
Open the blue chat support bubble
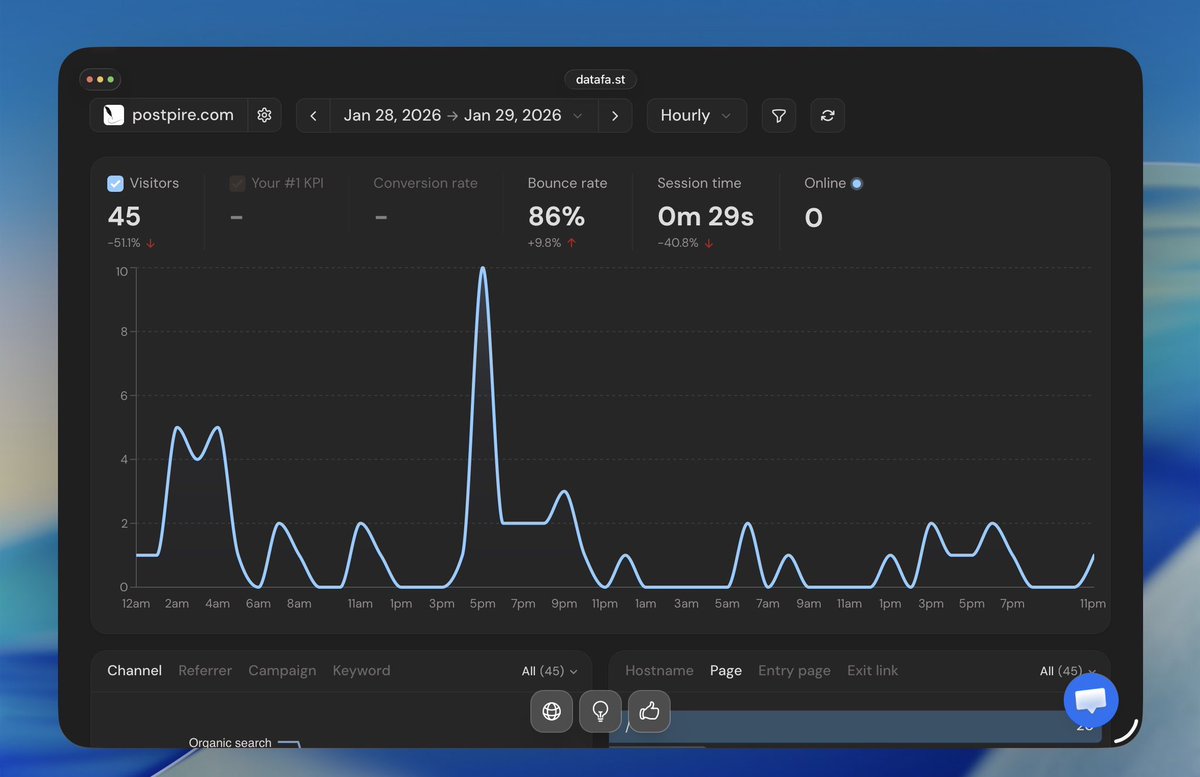[x=1090, y=700]
